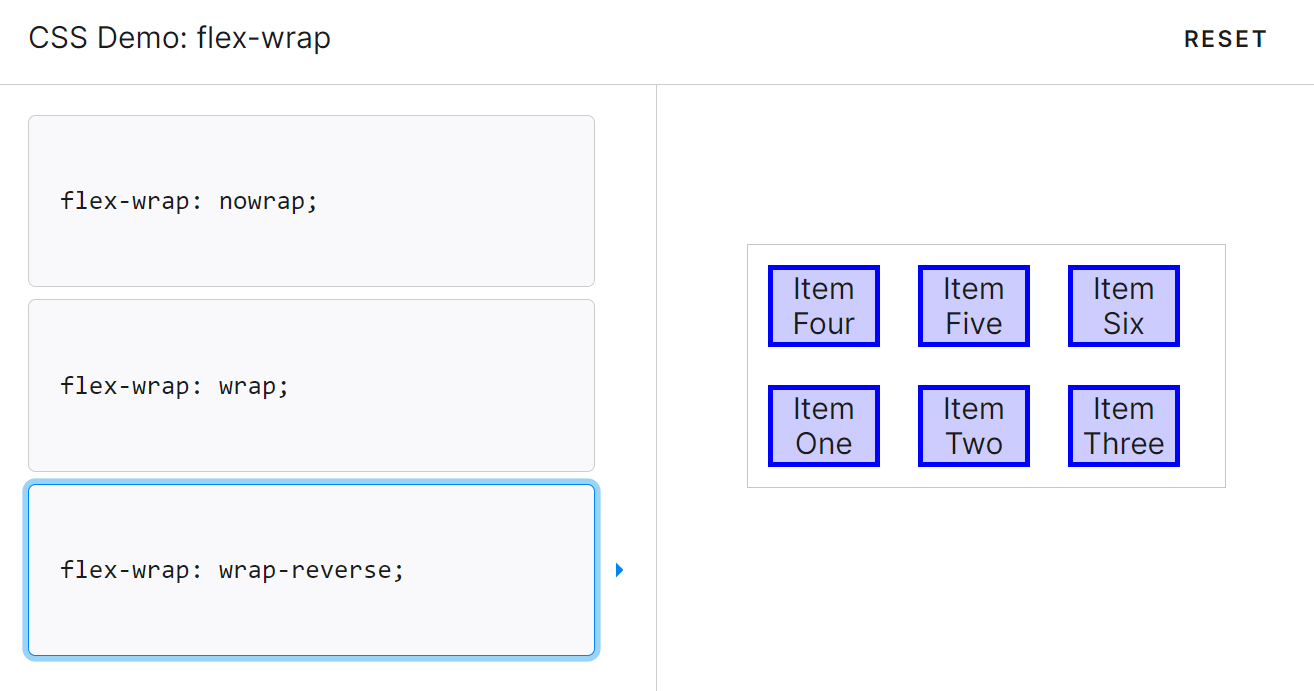Click the Item Six box
1314x691 pixels.
click(1124, 306)
